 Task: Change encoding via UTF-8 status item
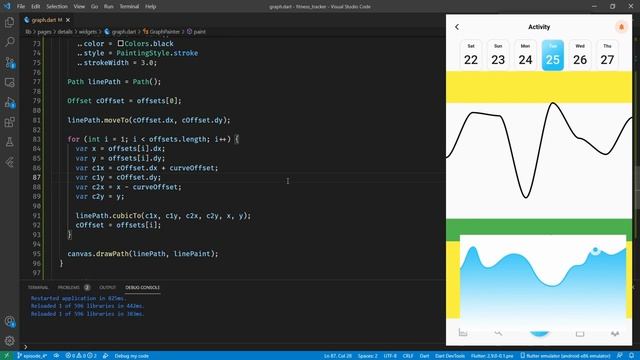(x=390, y=356)
